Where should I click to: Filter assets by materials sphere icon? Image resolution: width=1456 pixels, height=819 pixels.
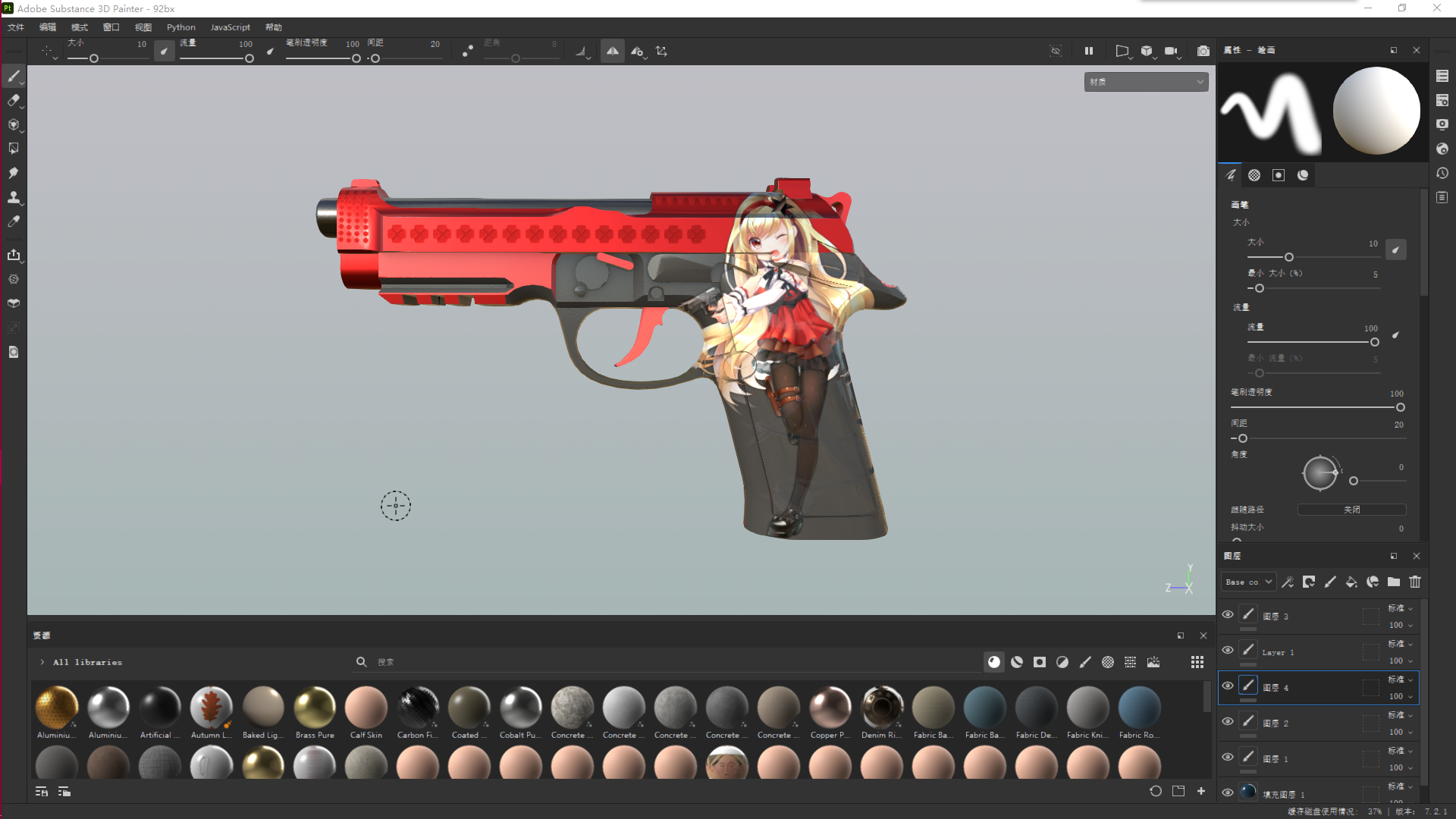[x=993, y=662]
